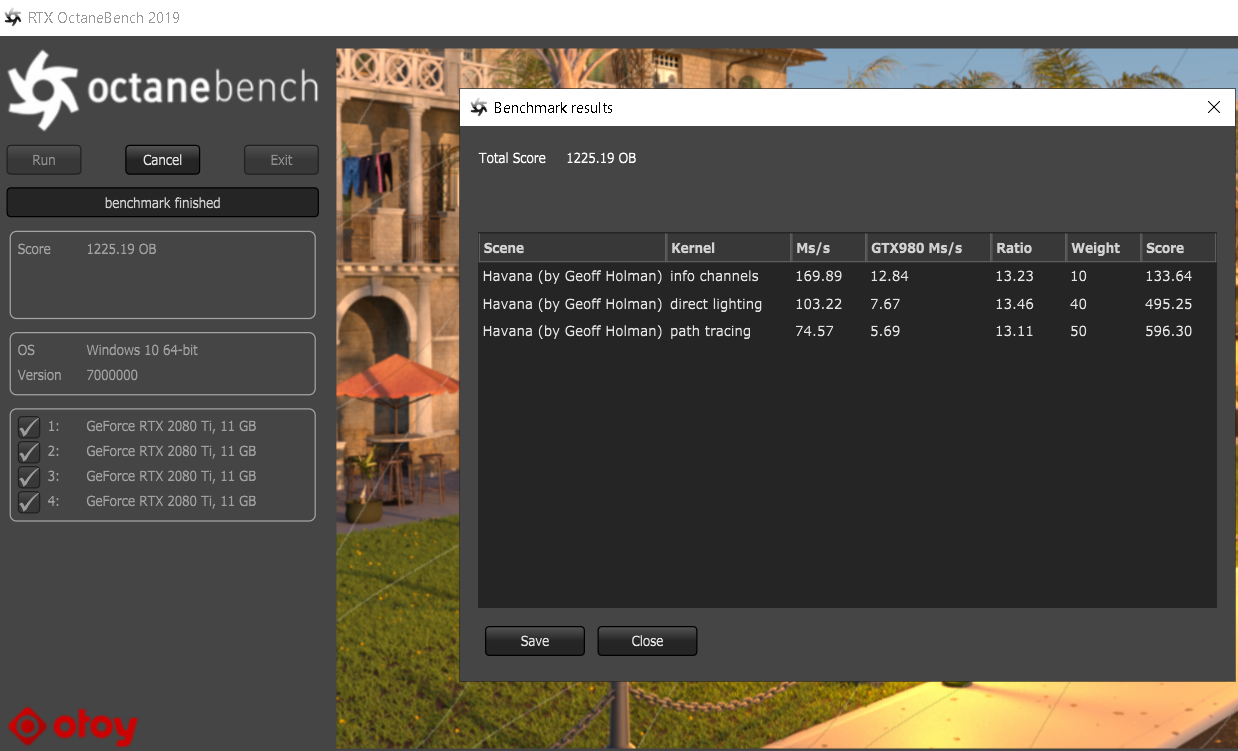Click the GTX980 Ms/s column header
1238x751 pixels.
(928, 248)
